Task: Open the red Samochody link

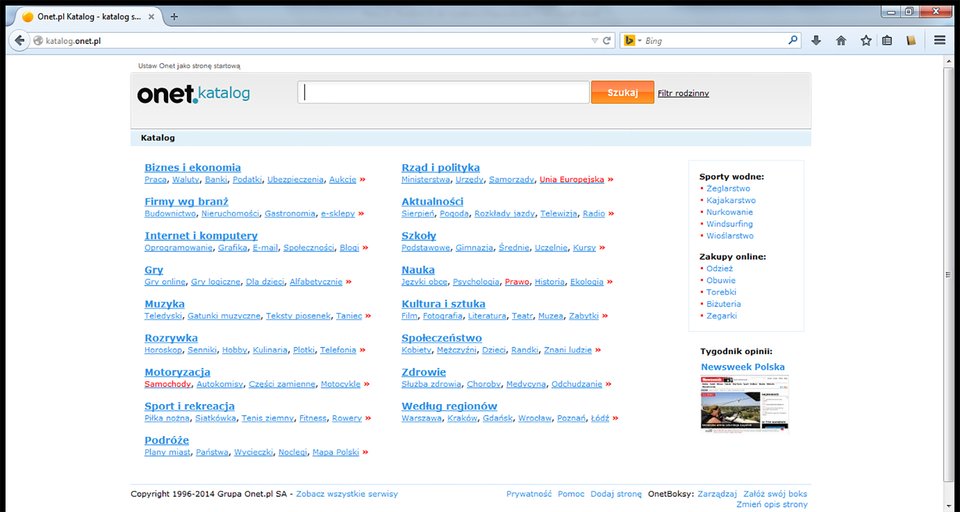Action: click(x=168, y=384)
